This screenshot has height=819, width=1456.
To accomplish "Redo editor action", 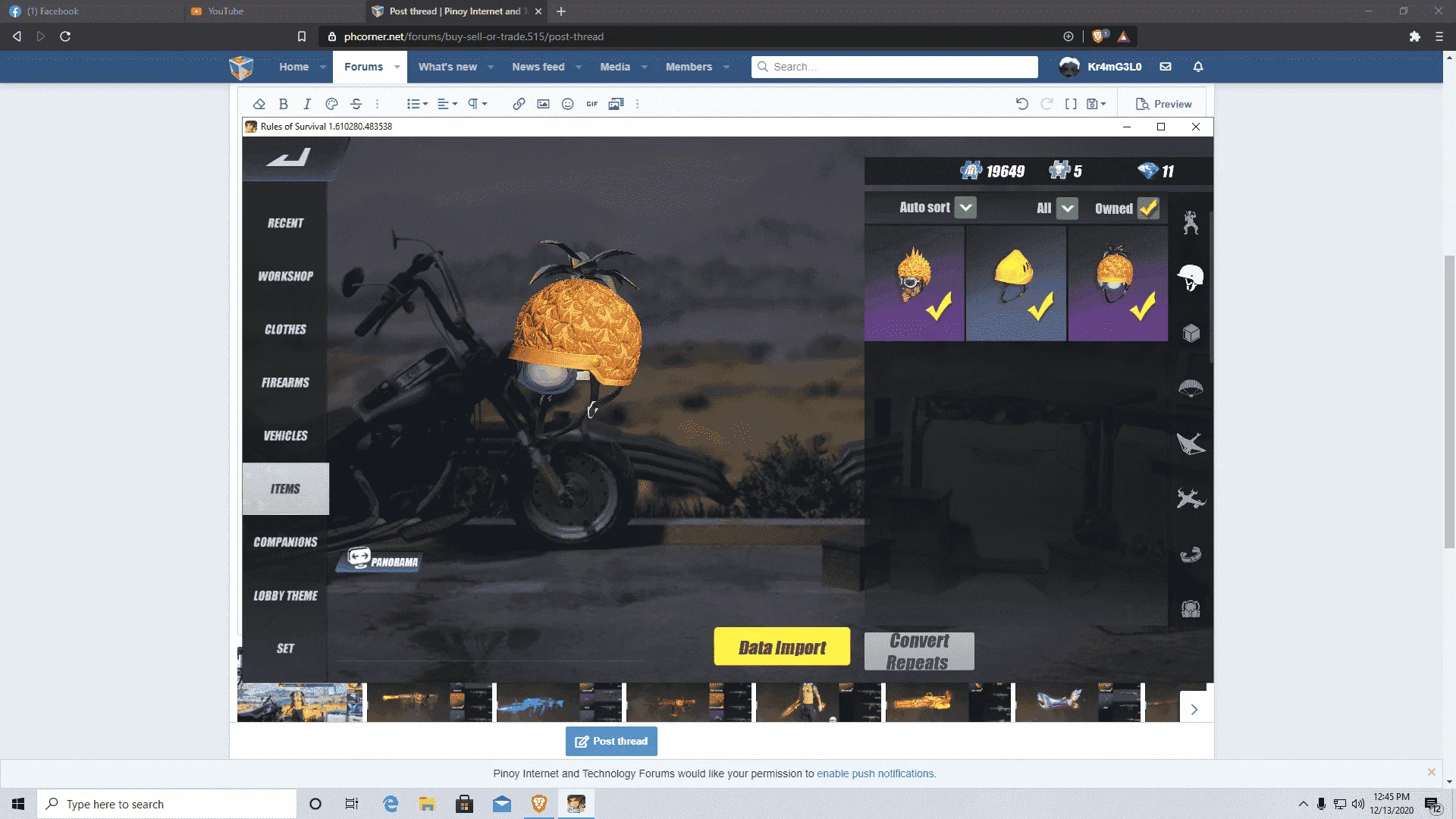I will (1046, 104).
